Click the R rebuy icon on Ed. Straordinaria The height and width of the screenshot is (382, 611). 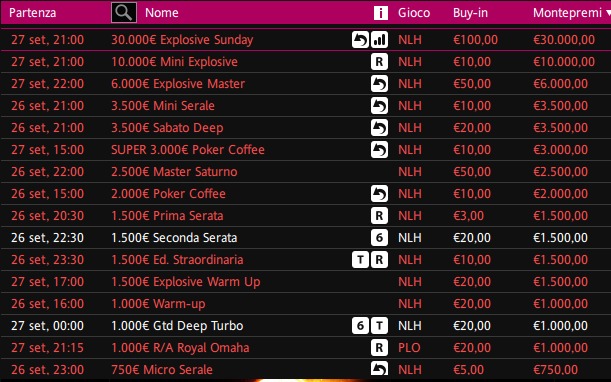[379, 260]
